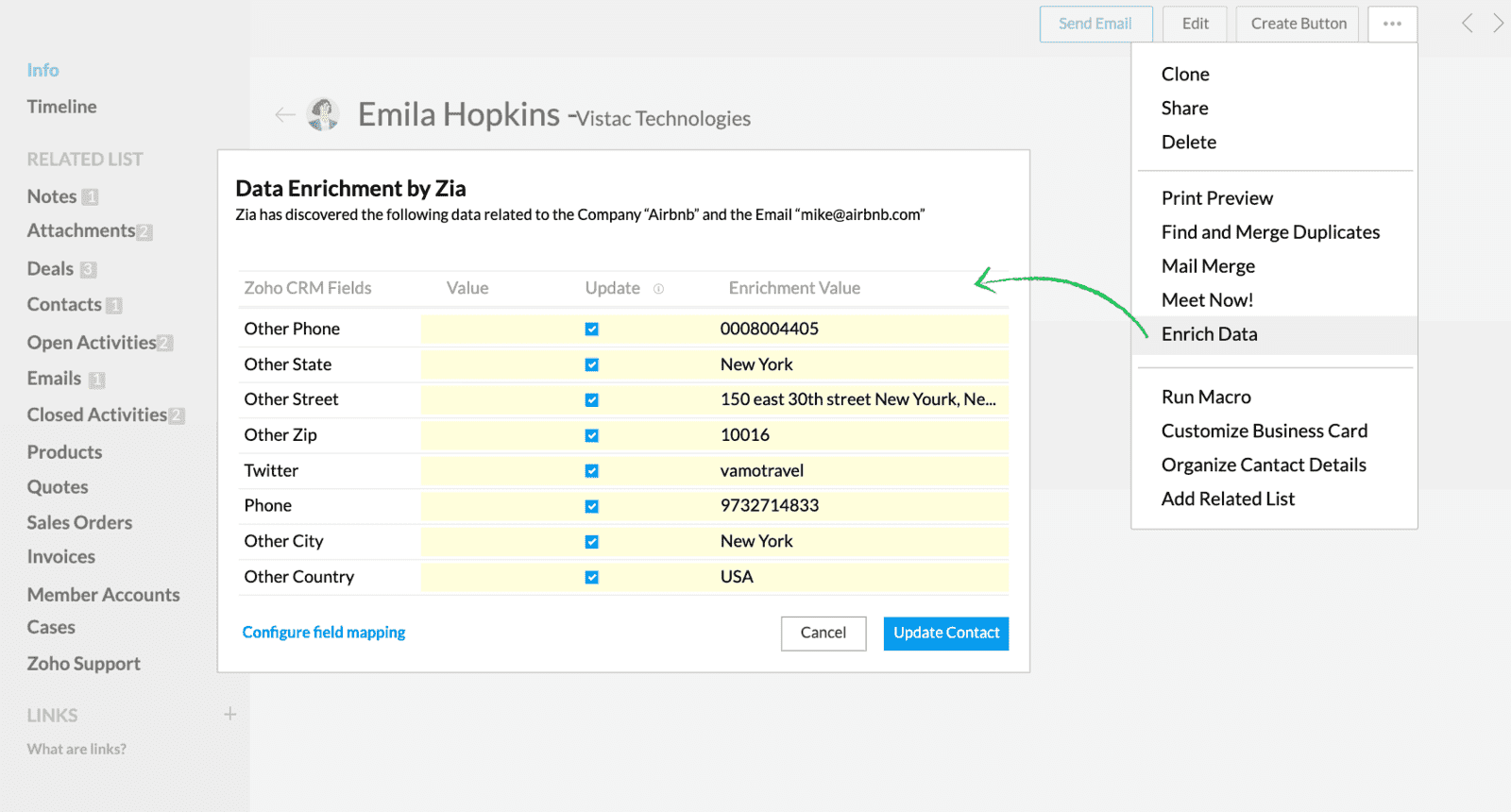Click the Update Contact button
Screen dimensions: 1511x812
[x=946, y=633]
